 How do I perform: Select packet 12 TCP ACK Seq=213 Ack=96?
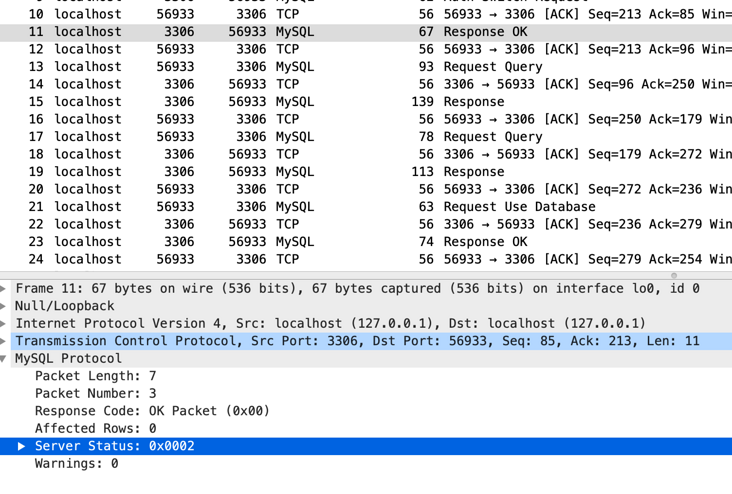[x=366, y=49]
